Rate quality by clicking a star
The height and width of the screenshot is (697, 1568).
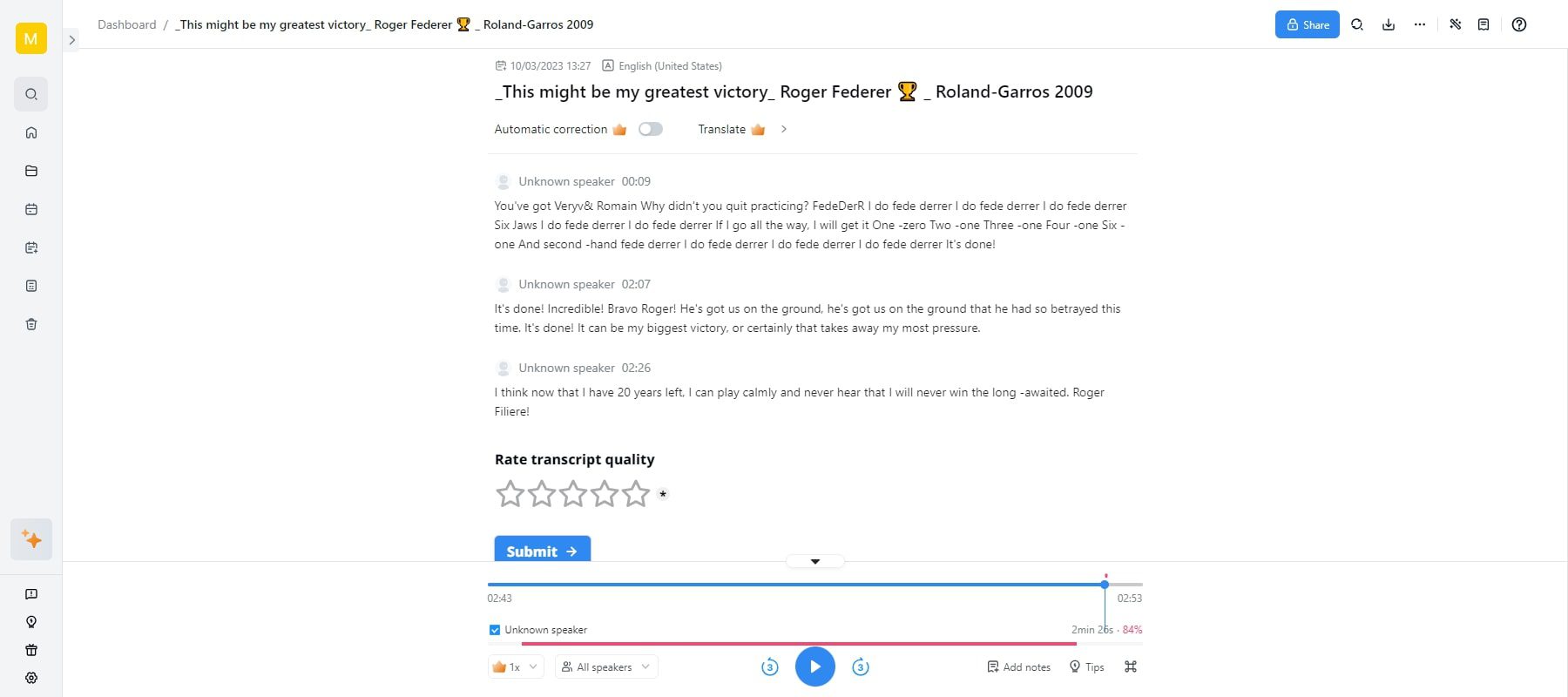(510, 493)
